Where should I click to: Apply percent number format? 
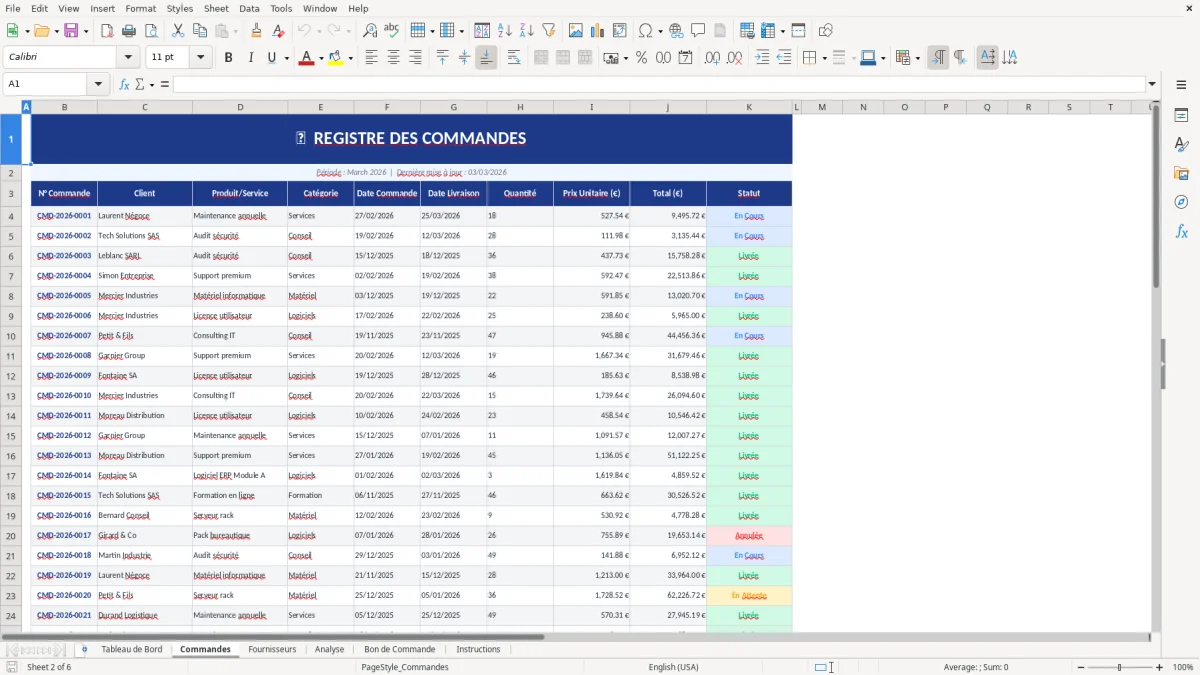tap(640, 57)
